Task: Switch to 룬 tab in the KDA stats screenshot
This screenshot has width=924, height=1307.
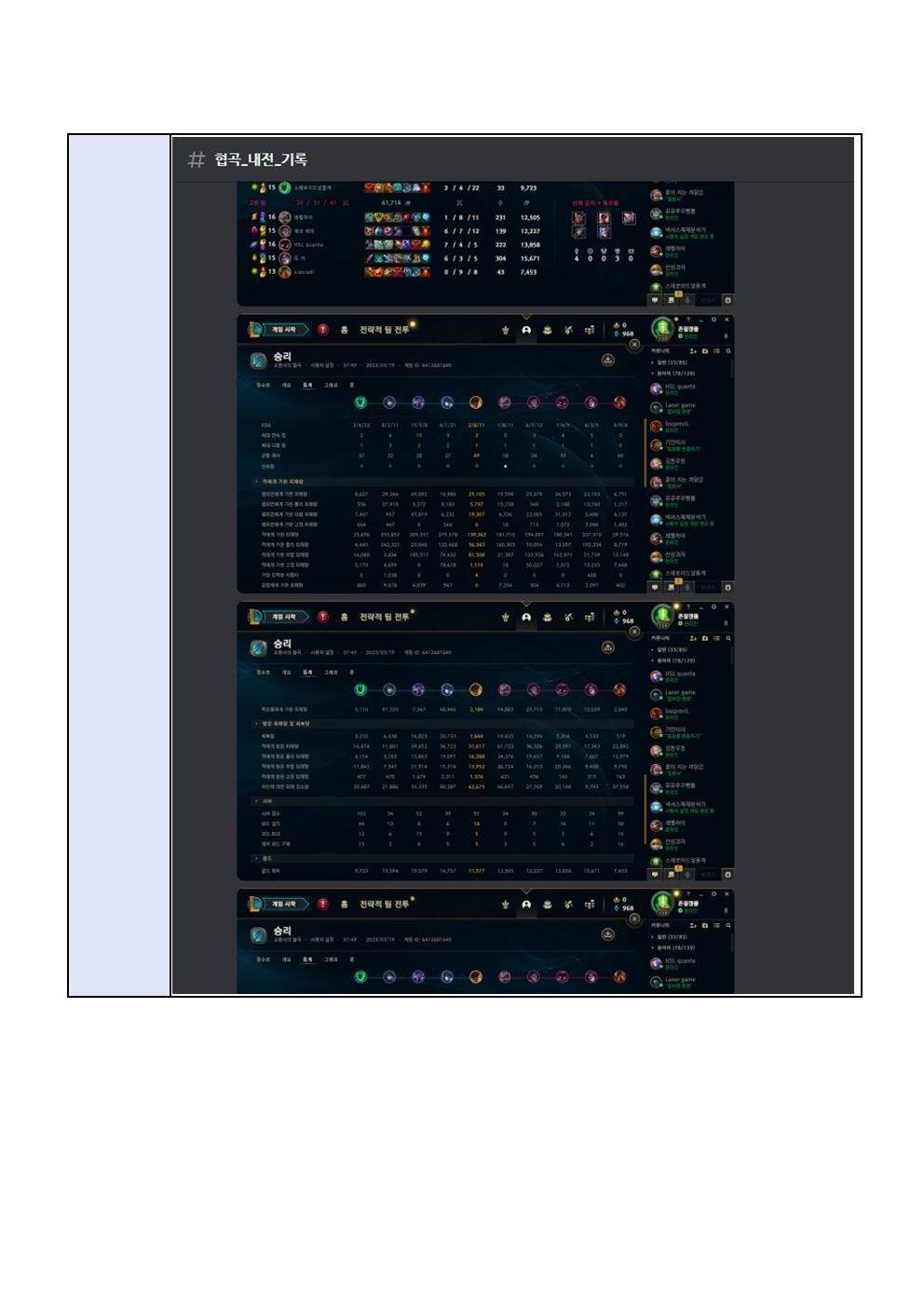Action: pyautogui.click(x=351, y=385)
